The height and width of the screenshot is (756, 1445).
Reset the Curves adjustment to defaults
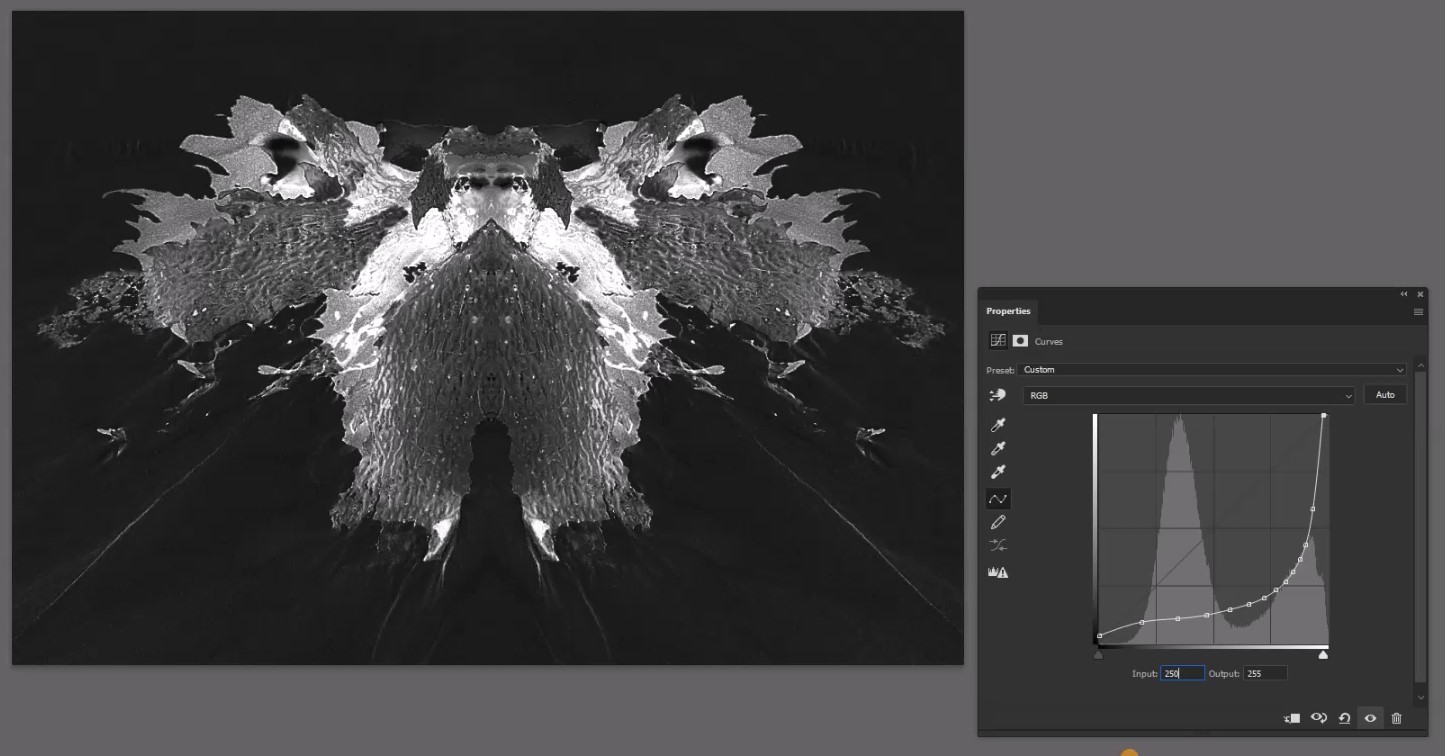[x=1345, y=718]
